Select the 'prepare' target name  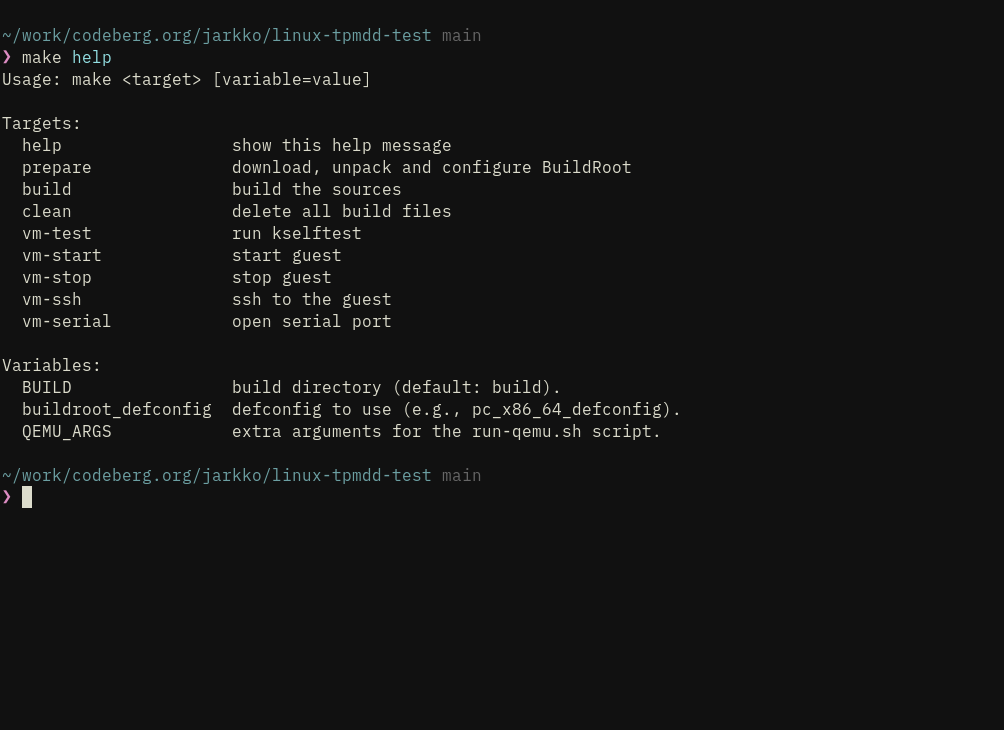pyautogui.click(x=56, y=168)
